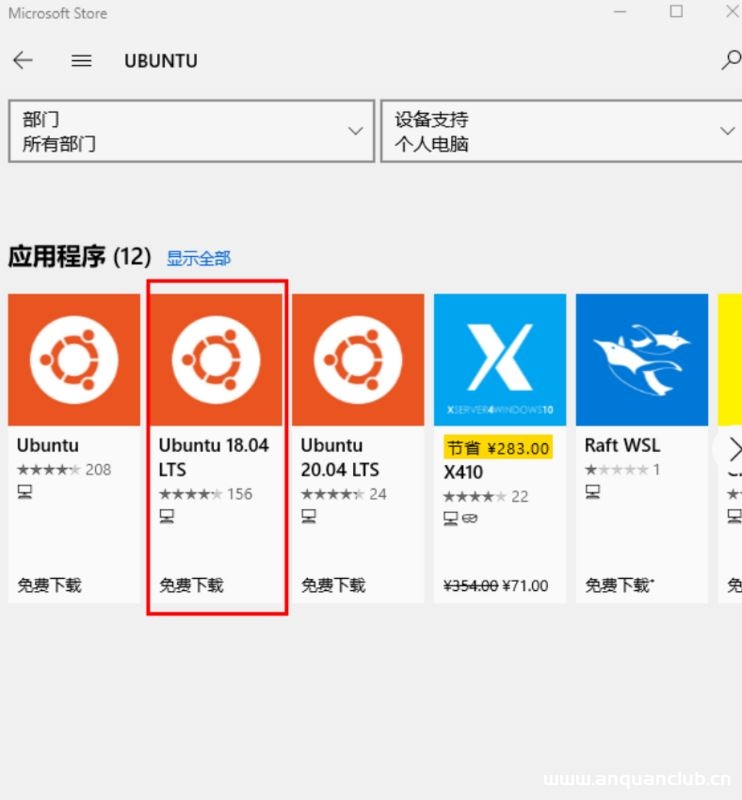The image size is (742, 800).
Task: Open the Ubuntu app tile image
Action: (74, 359)
